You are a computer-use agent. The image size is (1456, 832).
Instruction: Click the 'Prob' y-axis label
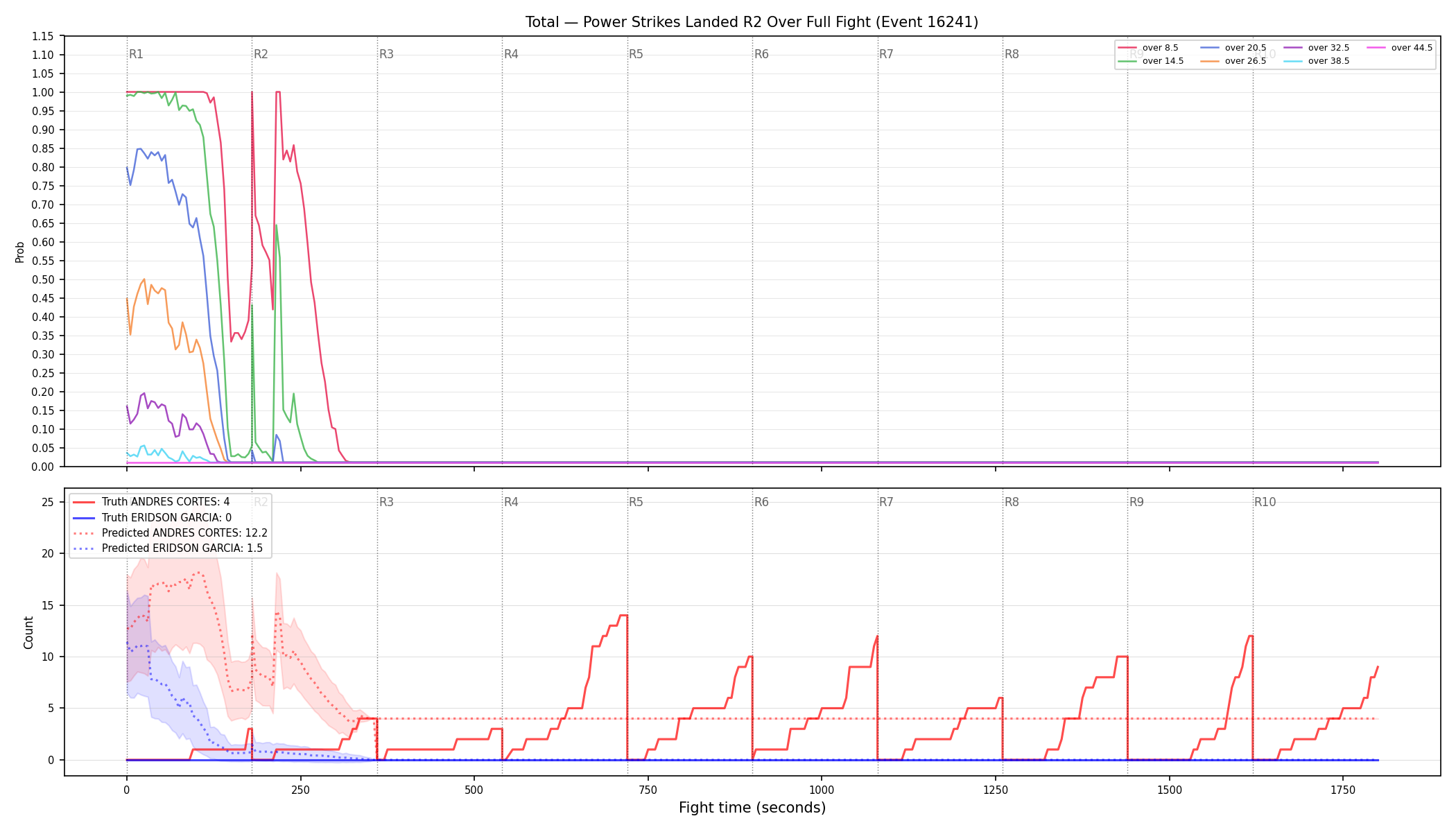tap(20, 252)
